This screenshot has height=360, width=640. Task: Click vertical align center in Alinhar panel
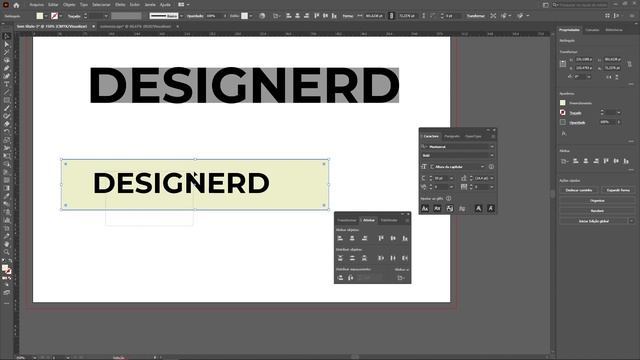[x=393, y=238]
